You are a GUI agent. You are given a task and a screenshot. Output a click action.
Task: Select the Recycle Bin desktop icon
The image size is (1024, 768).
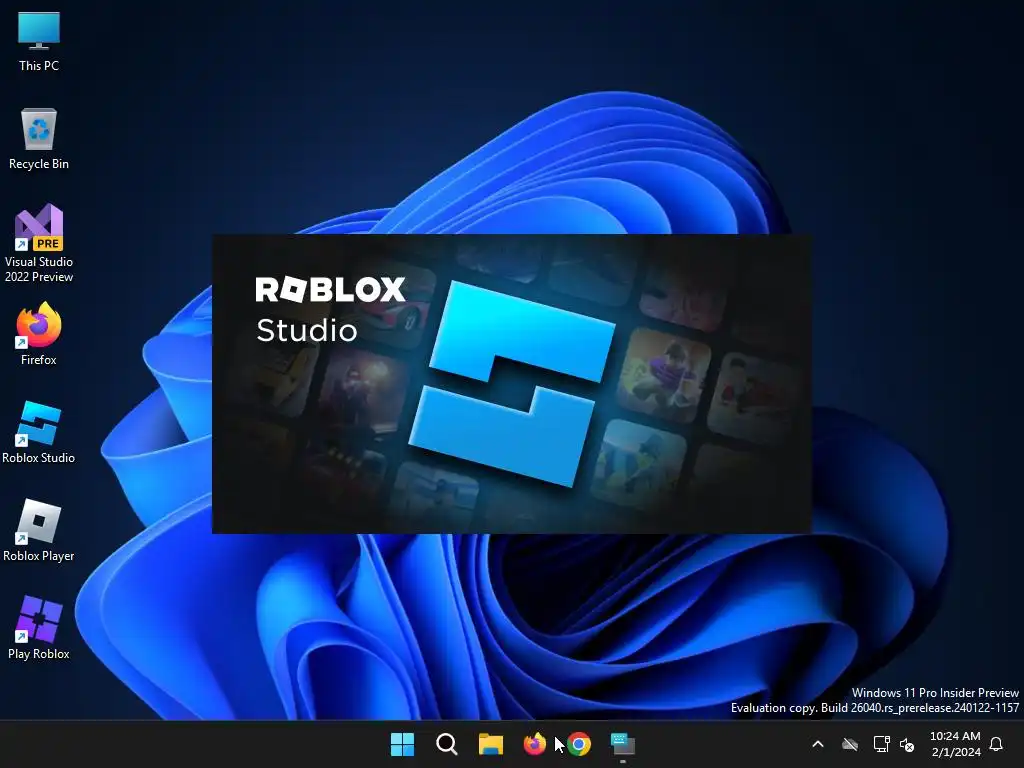(x=39, y=139)
